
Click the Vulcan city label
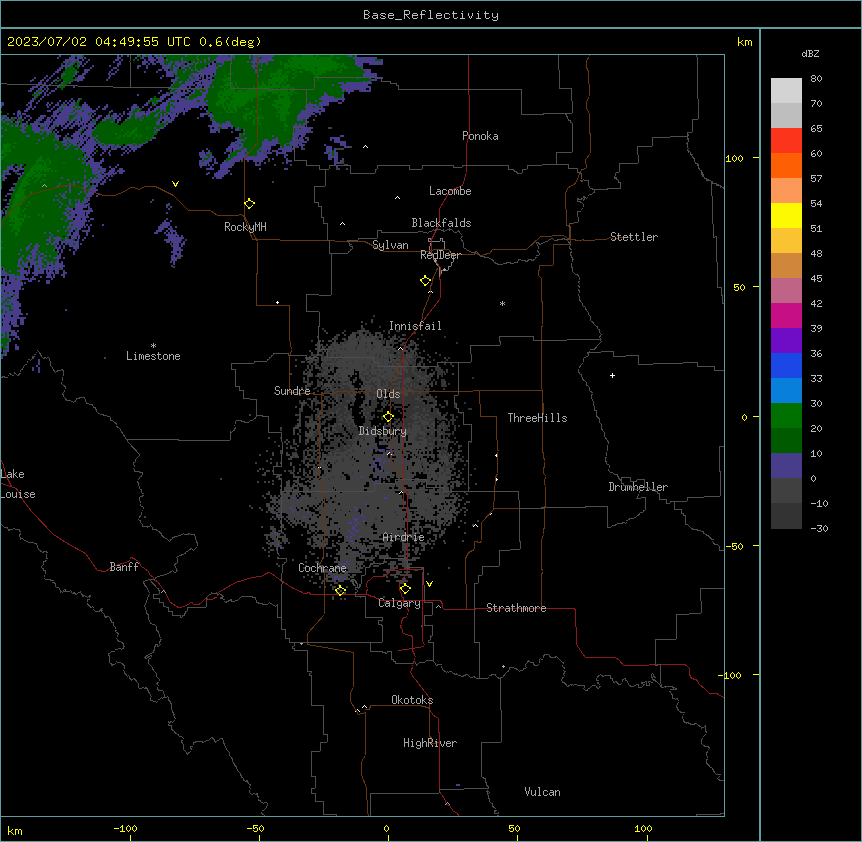tap(542, 792)
